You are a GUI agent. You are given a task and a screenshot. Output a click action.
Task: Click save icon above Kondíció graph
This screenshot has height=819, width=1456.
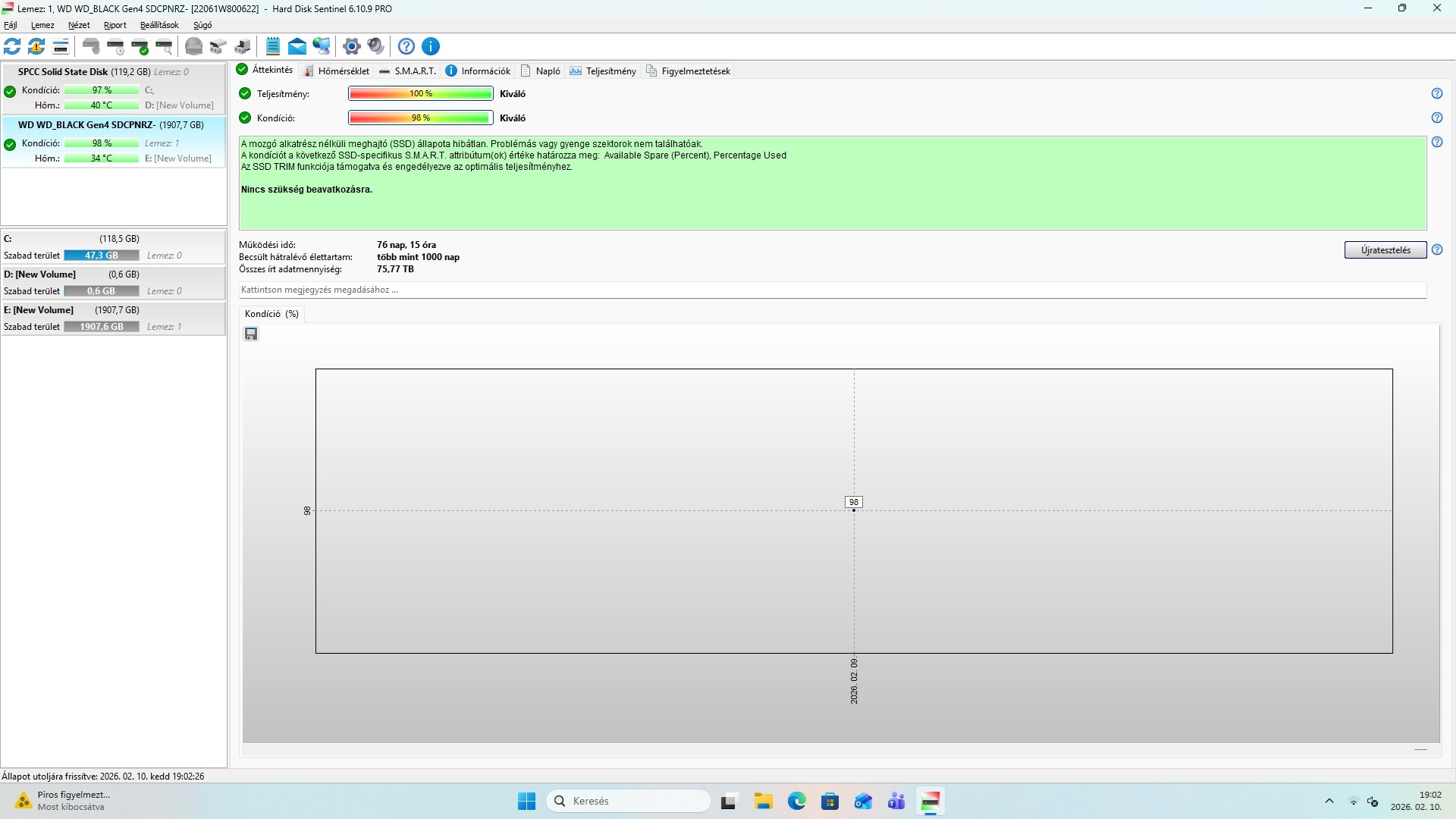point(251,334)
